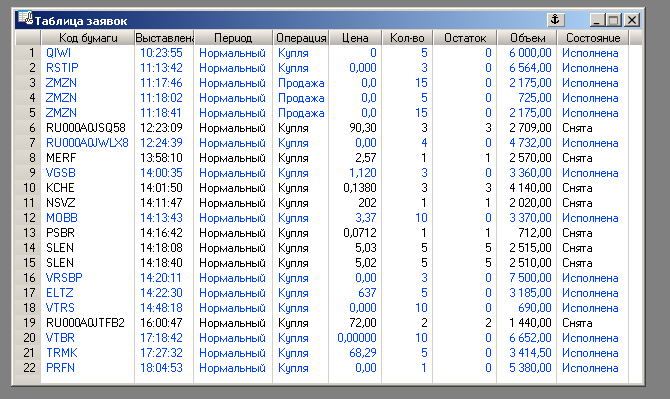670x399 pixels.
Task: Click price 1,120 in VGSB row
Action: [363, 173]
